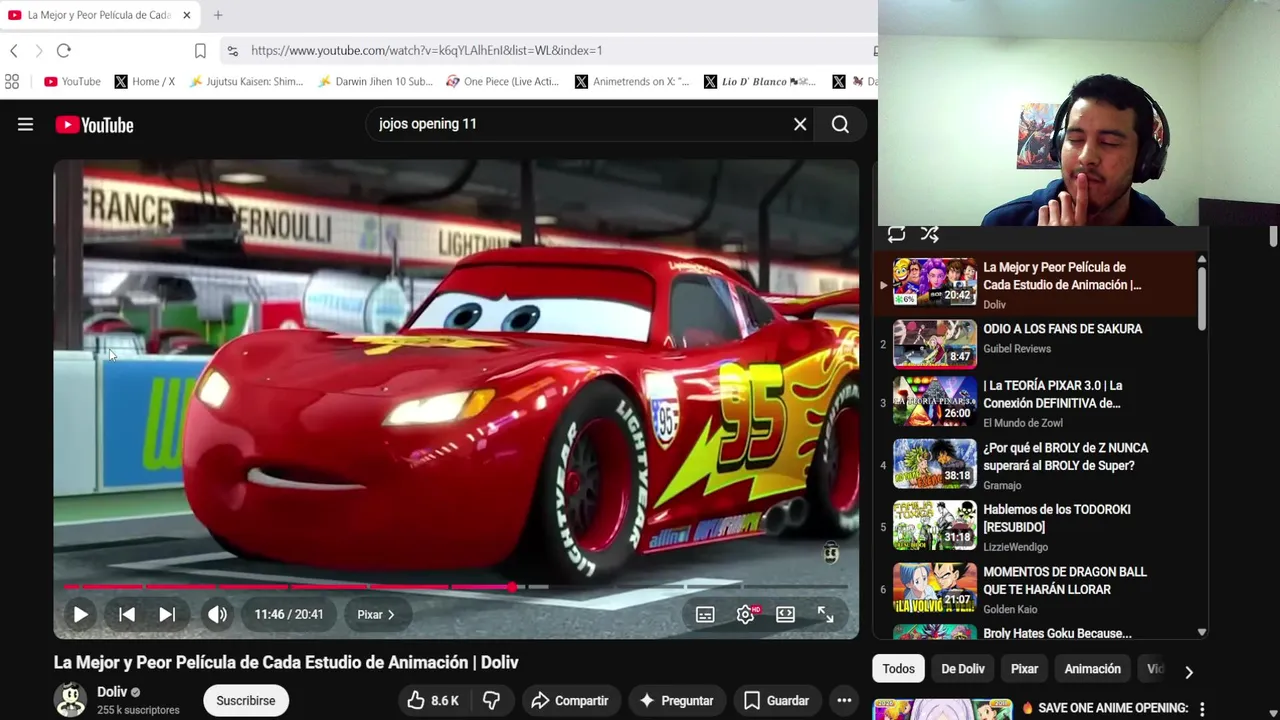This screenshot has width=1280, height=720.
Task: Click the Suscribirse button
Action: click(x=246, y=700)
